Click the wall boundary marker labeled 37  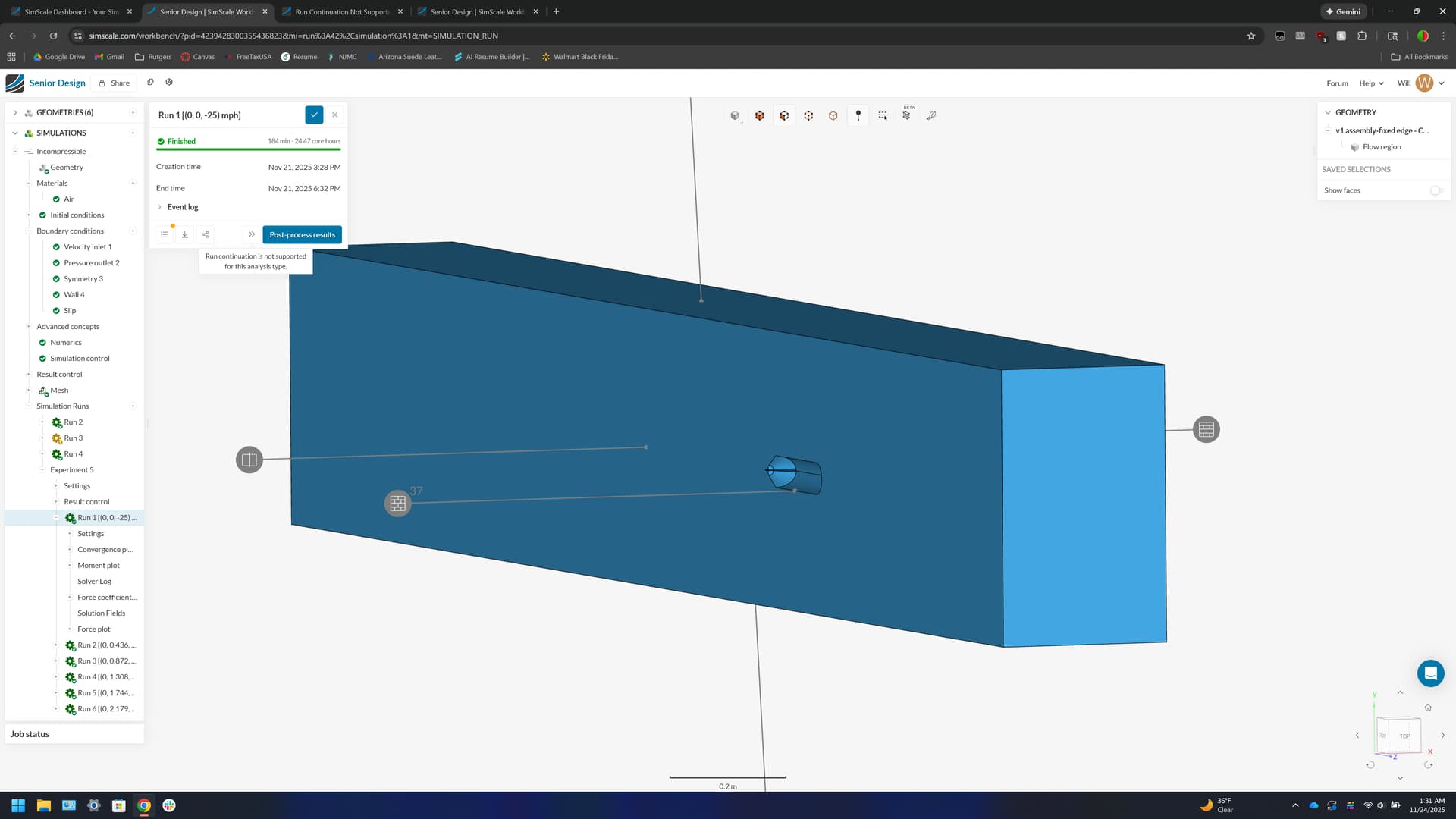click(397, 503)
